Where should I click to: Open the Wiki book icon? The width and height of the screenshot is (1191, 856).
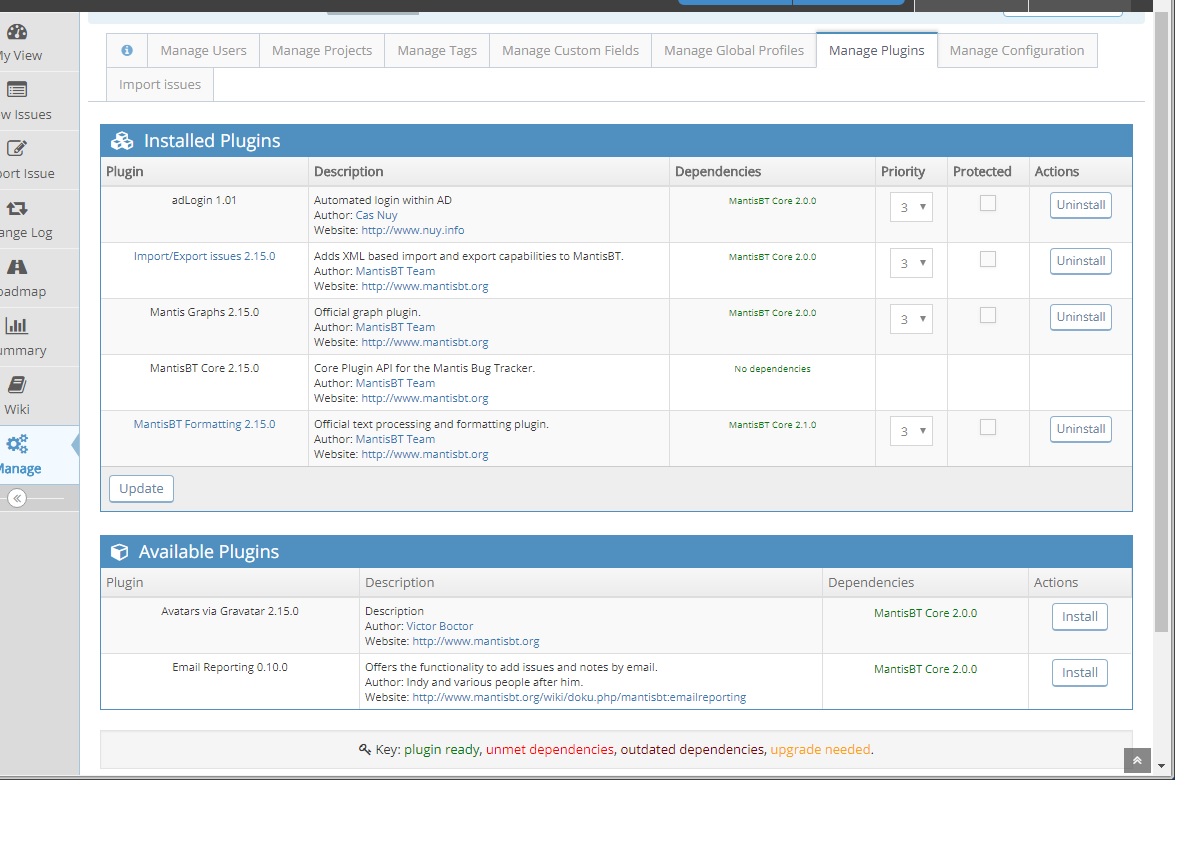tap(17, 385)
